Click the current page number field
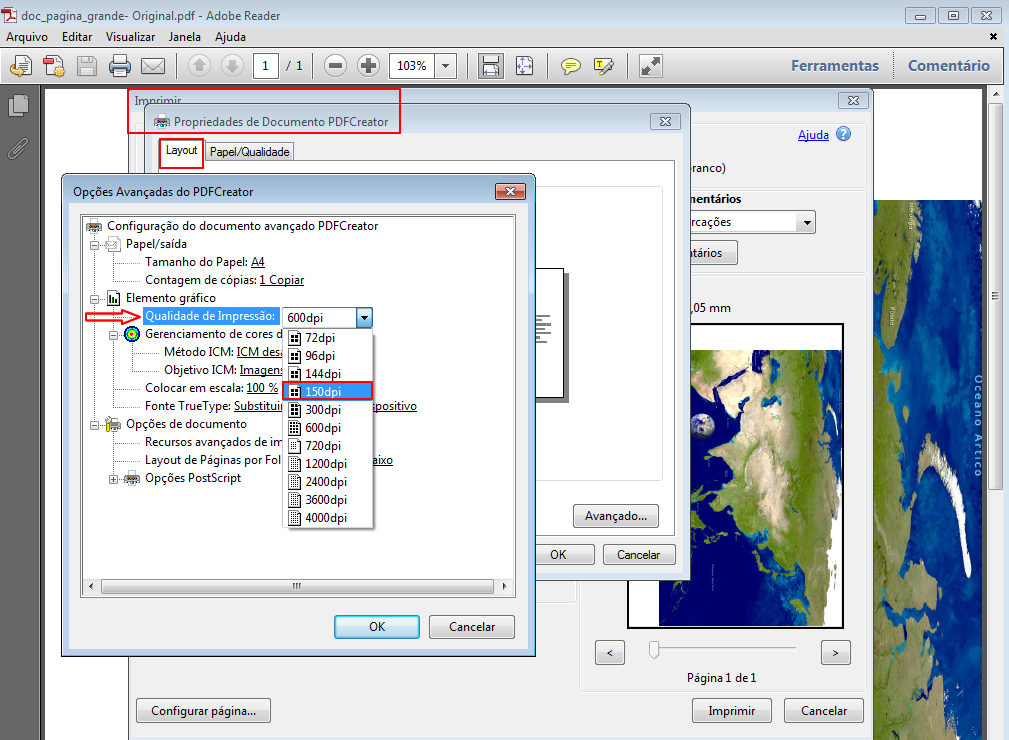 pos(265,66)
